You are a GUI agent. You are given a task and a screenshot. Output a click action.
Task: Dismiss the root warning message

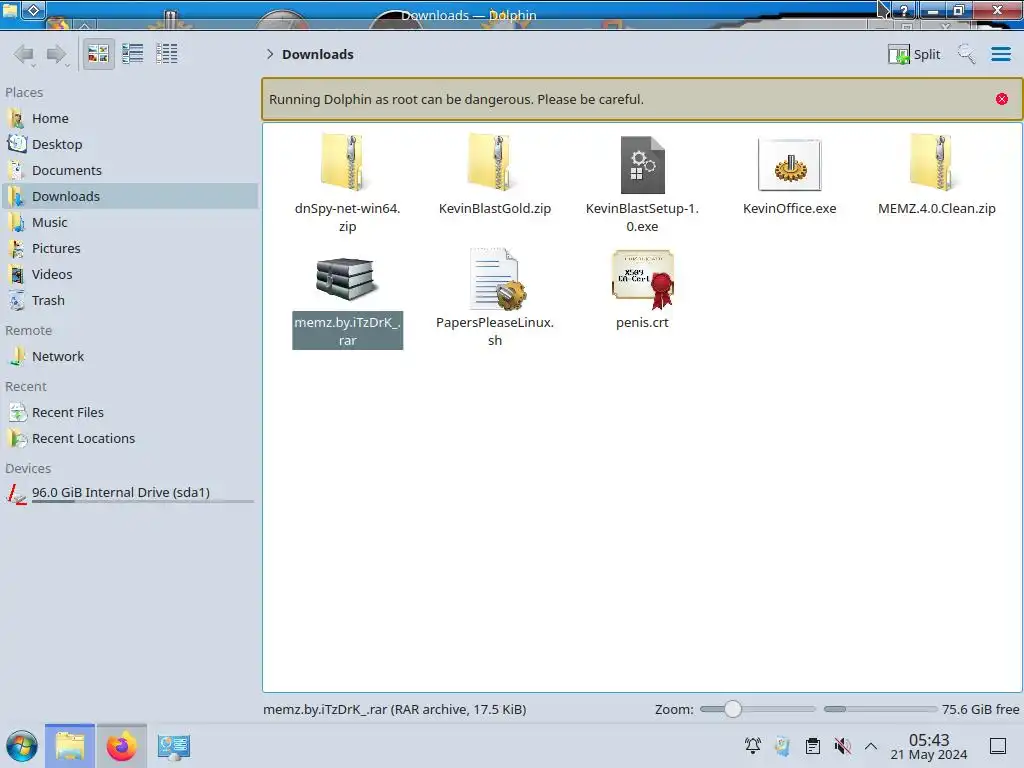tap(1002, 99)
